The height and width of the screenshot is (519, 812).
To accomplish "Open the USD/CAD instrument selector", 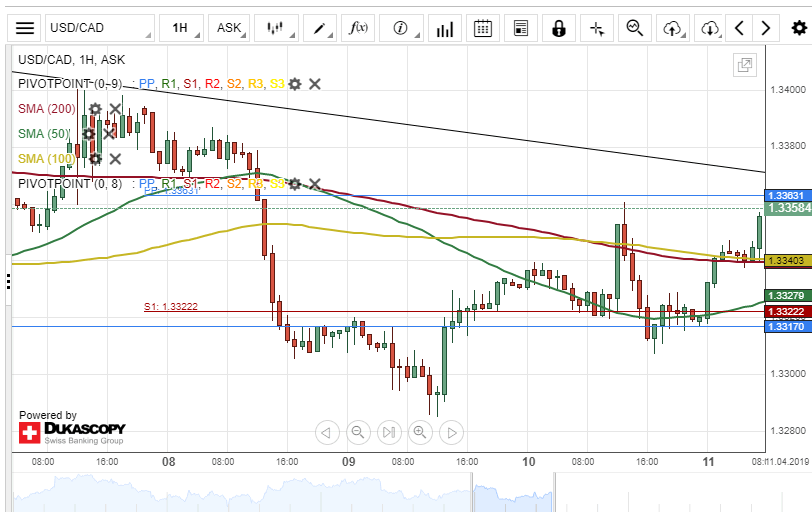I will coord(100,28).
